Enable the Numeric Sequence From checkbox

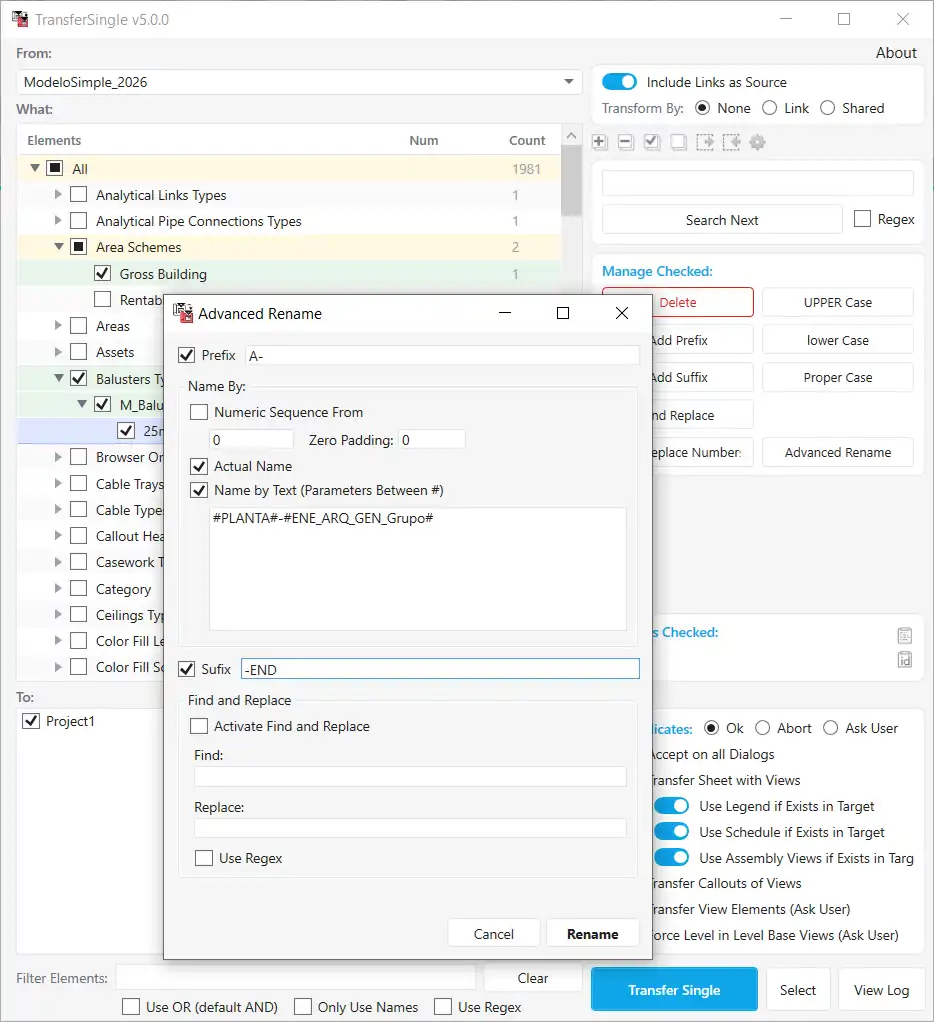tap(199, 412)
